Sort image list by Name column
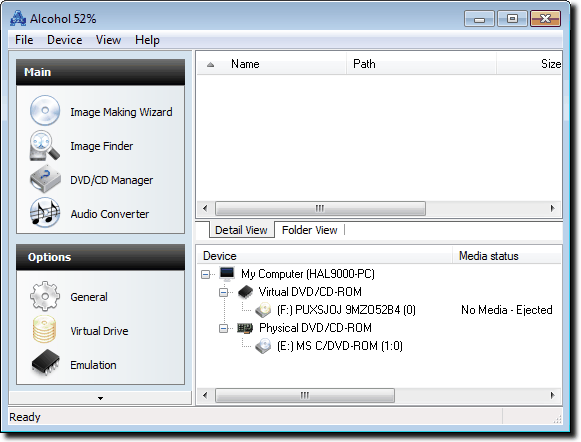This screenshot has width=581, height=442. pyautogui.click(x=245, y=64)
